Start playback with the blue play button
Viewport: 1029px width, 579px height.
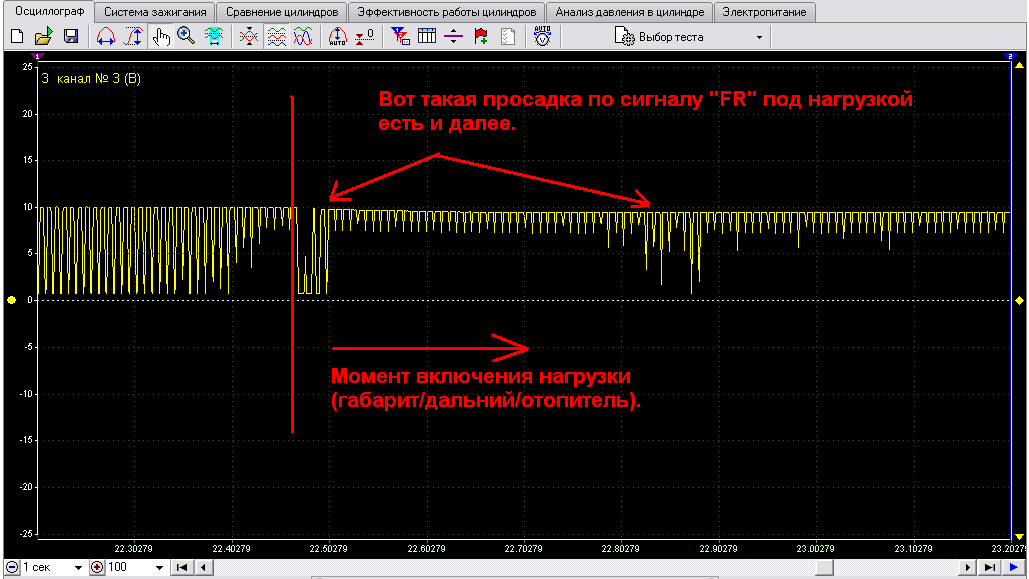click(1014, 567)
